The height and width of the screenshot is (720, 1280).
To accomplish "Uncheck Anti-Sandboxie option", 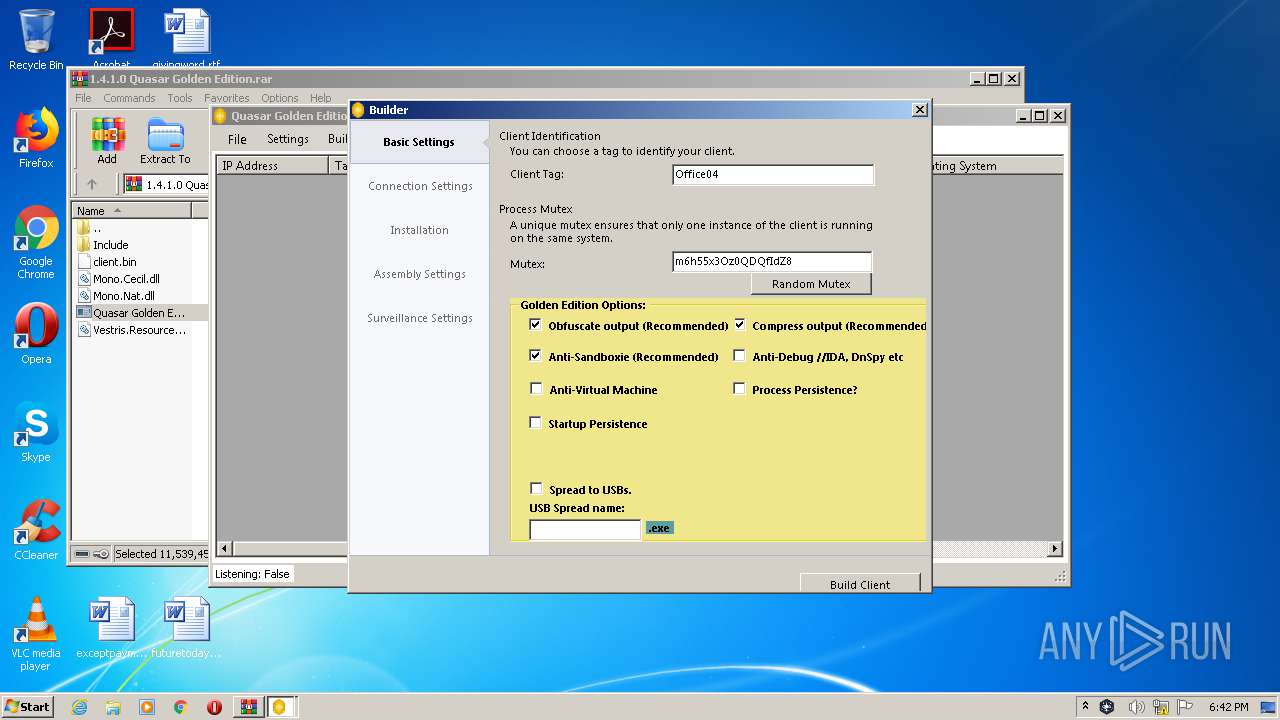I will (536, 356).
